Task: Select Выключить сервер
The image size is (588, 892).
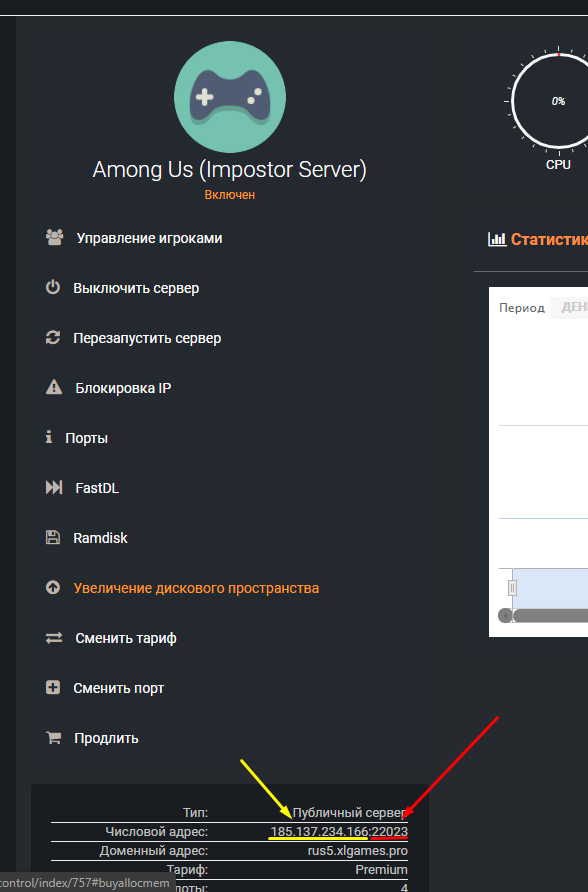Action: [136, 288]
